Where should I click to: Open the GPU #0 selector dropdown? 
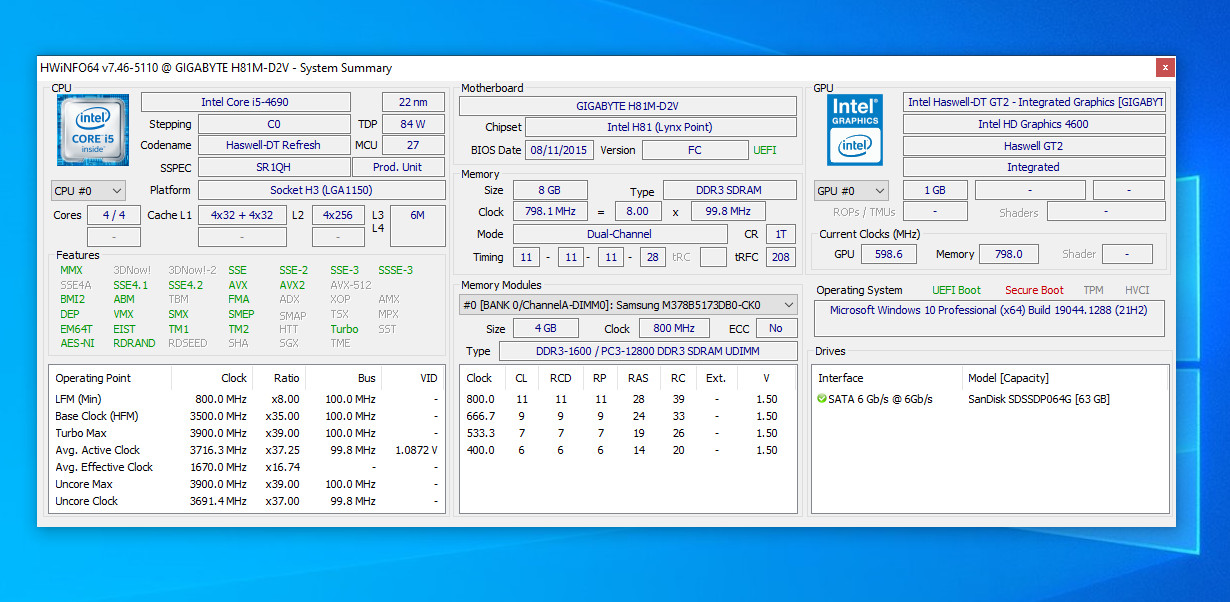851,190
